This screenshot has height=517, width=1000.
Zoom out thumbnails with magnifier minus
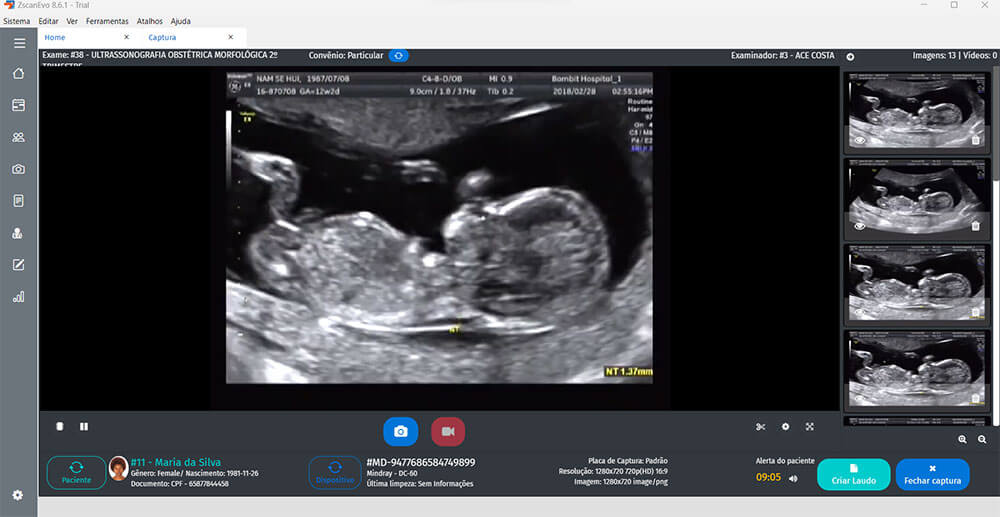[982, 439]
